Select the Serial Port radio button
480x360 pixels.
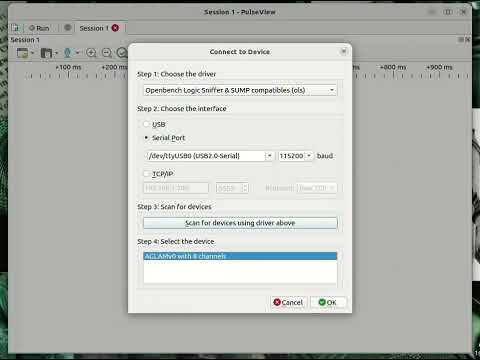tap(146, 137)
